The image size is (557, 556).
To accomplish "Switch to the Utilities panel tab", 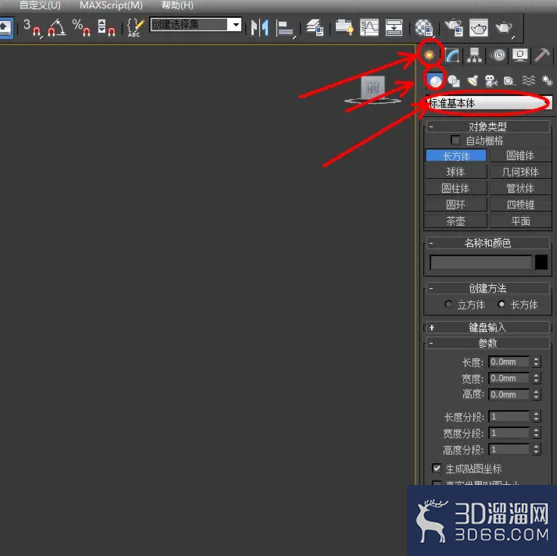I will point(542,55).
